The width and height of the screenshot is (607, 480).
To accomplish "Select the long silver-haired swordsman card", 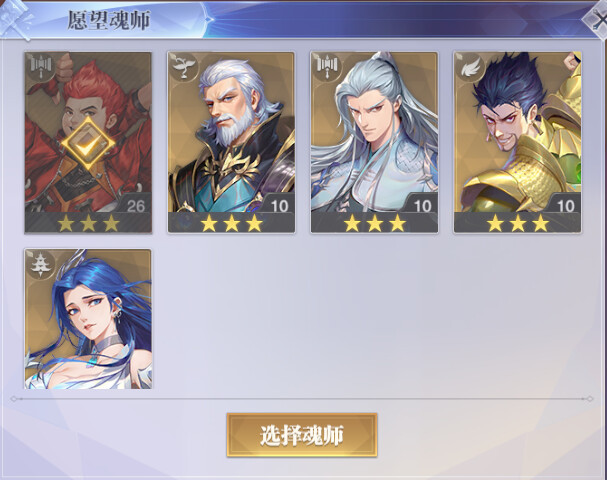I will 374,142.
